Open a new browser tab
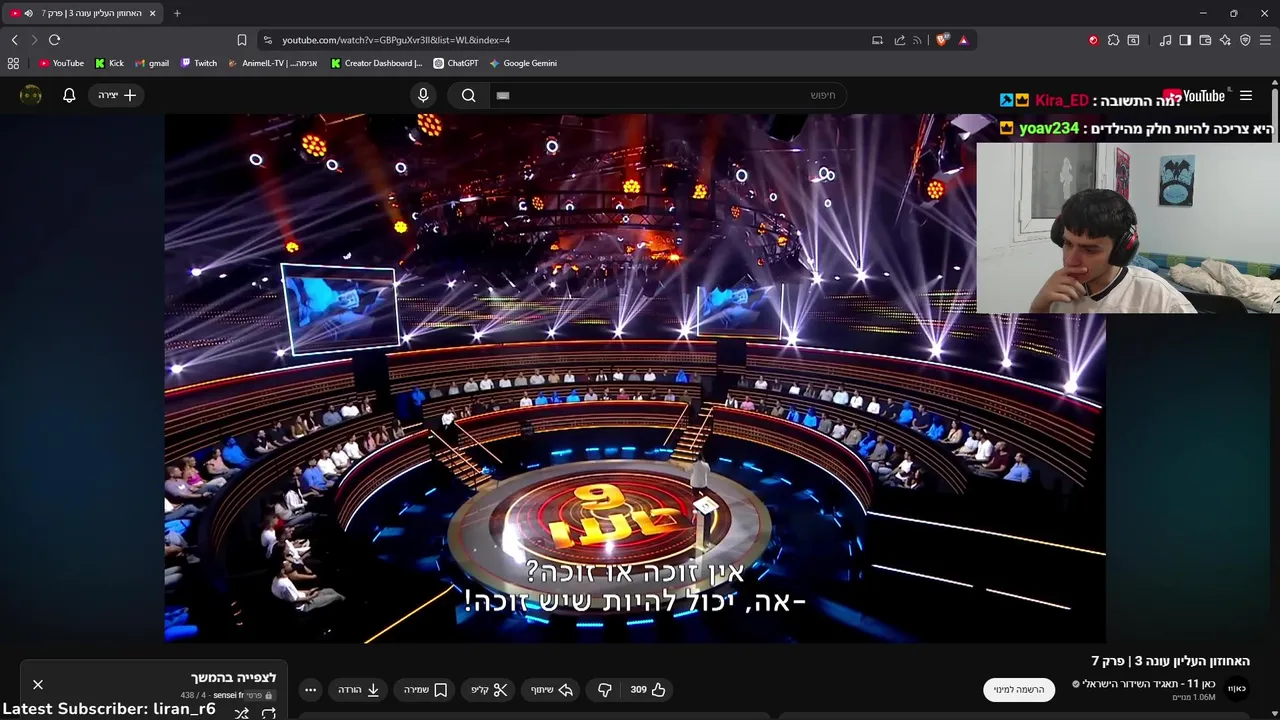Image resolution: width=1280 pixels, height=720 pixels. pyautogui.click(x=177, y=13)
